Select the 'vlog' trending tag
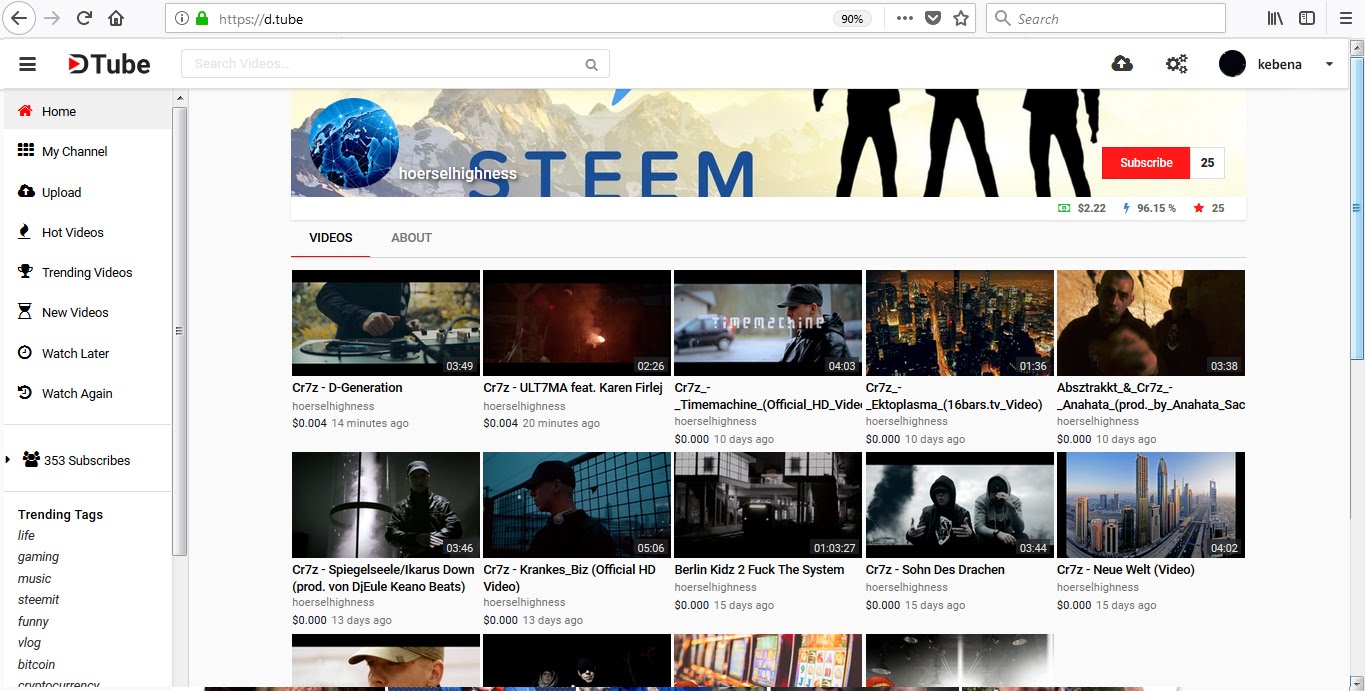The width and height of the screenshot is (1365, 691). tap(30, 643)
